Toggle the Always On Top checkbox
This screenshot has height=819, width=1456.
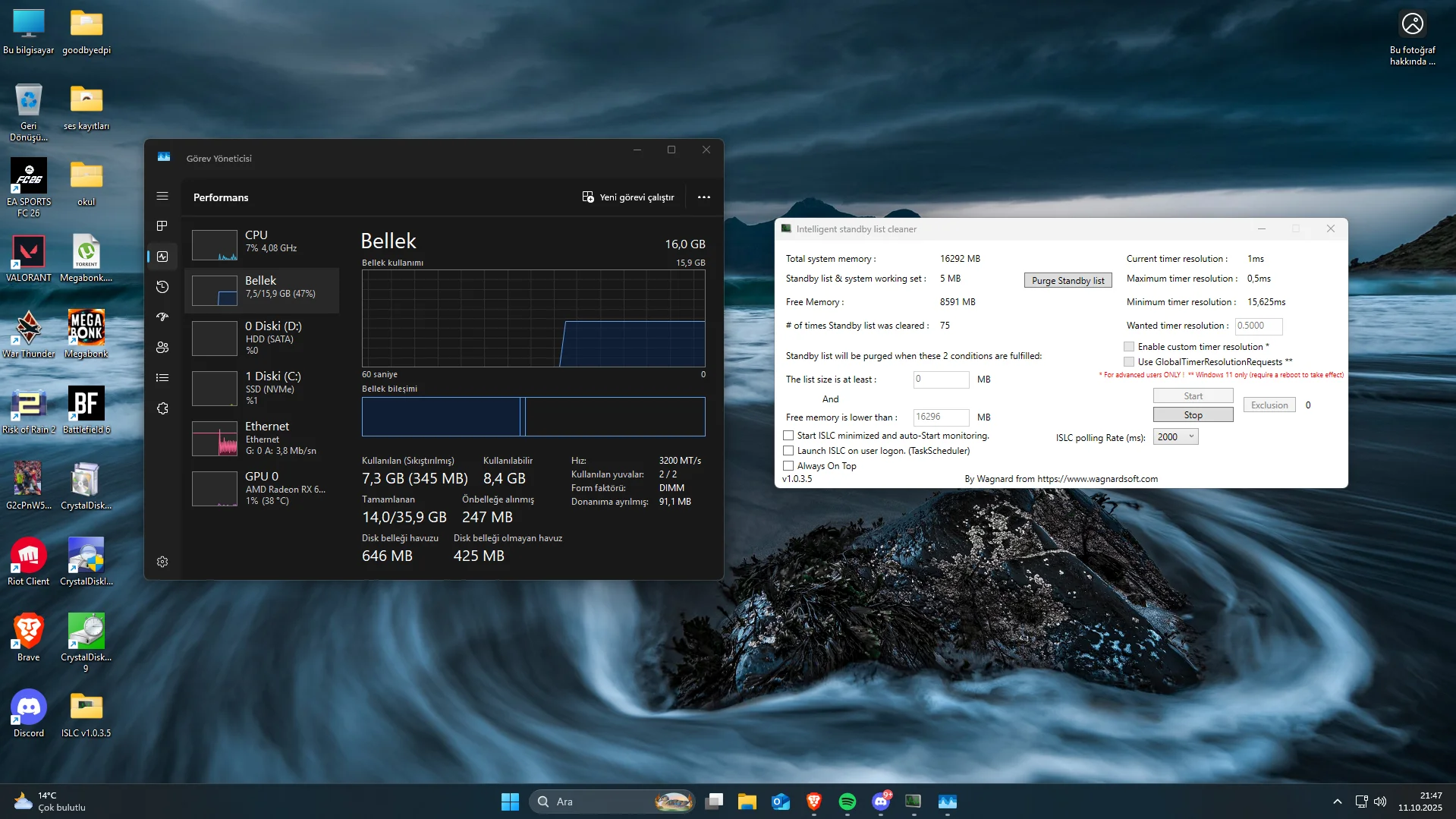[788, 466]
